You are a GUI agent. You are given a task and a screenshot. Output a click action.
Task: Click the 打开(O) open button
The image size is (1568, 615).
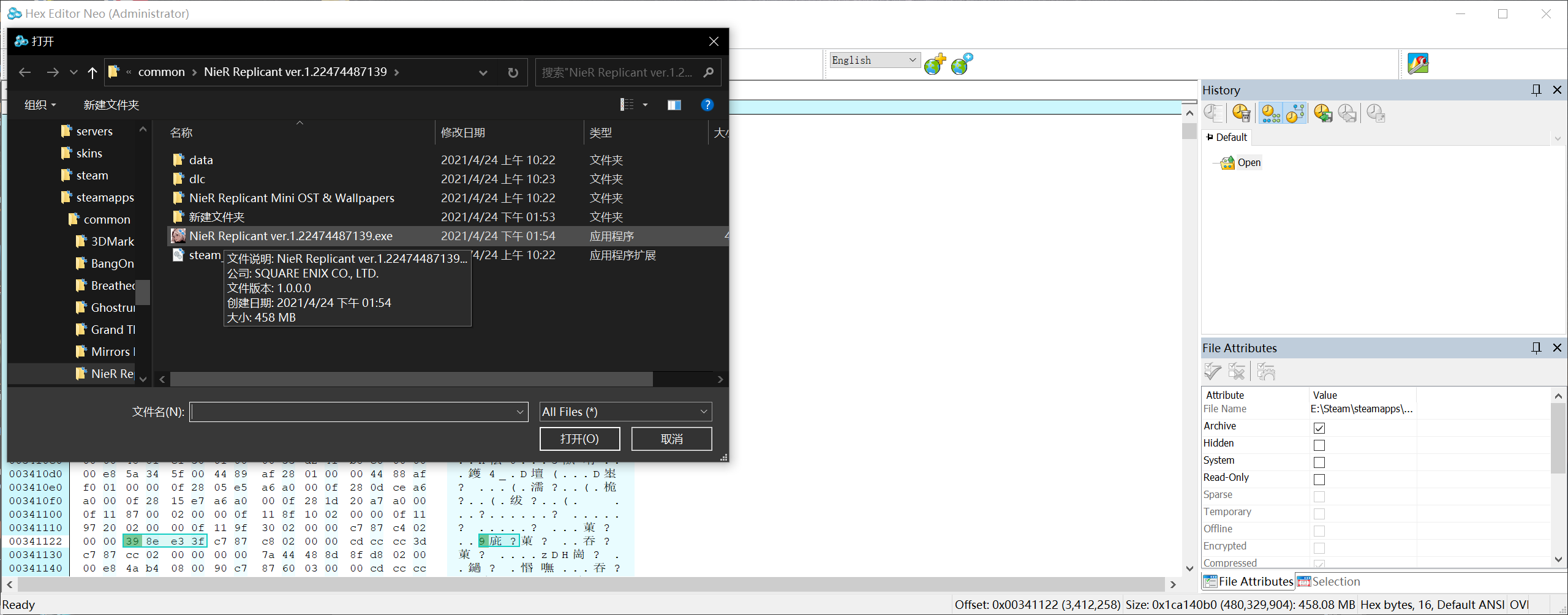579,439
